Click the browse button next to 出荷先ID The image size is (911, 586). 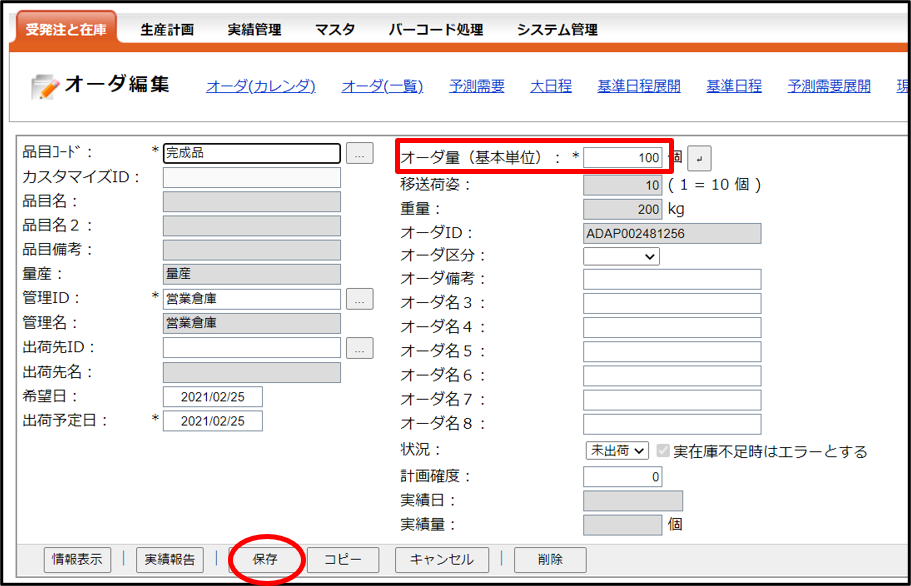(360, 348)
